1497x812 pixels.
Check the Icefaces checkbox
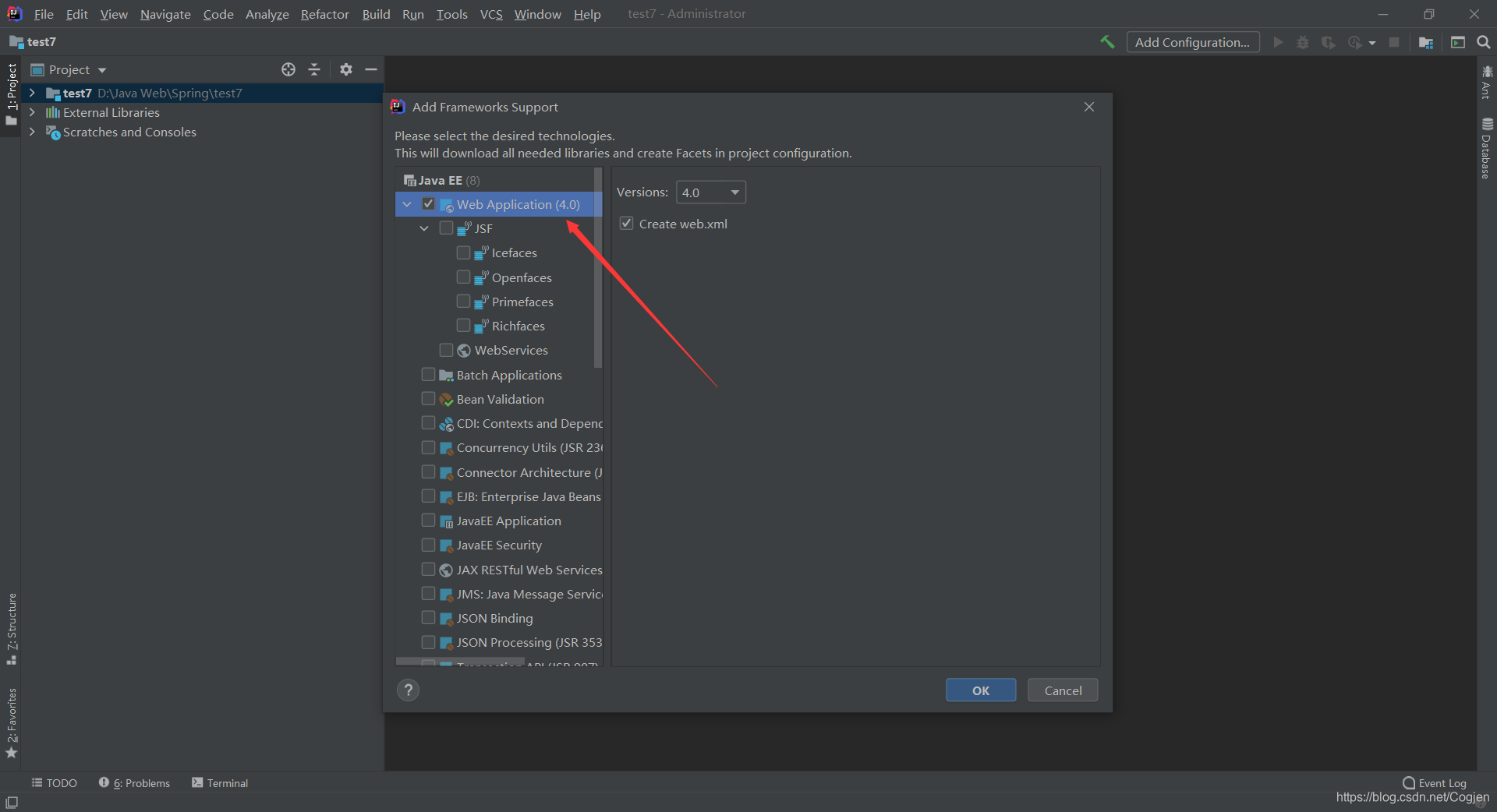click(463, 252)
